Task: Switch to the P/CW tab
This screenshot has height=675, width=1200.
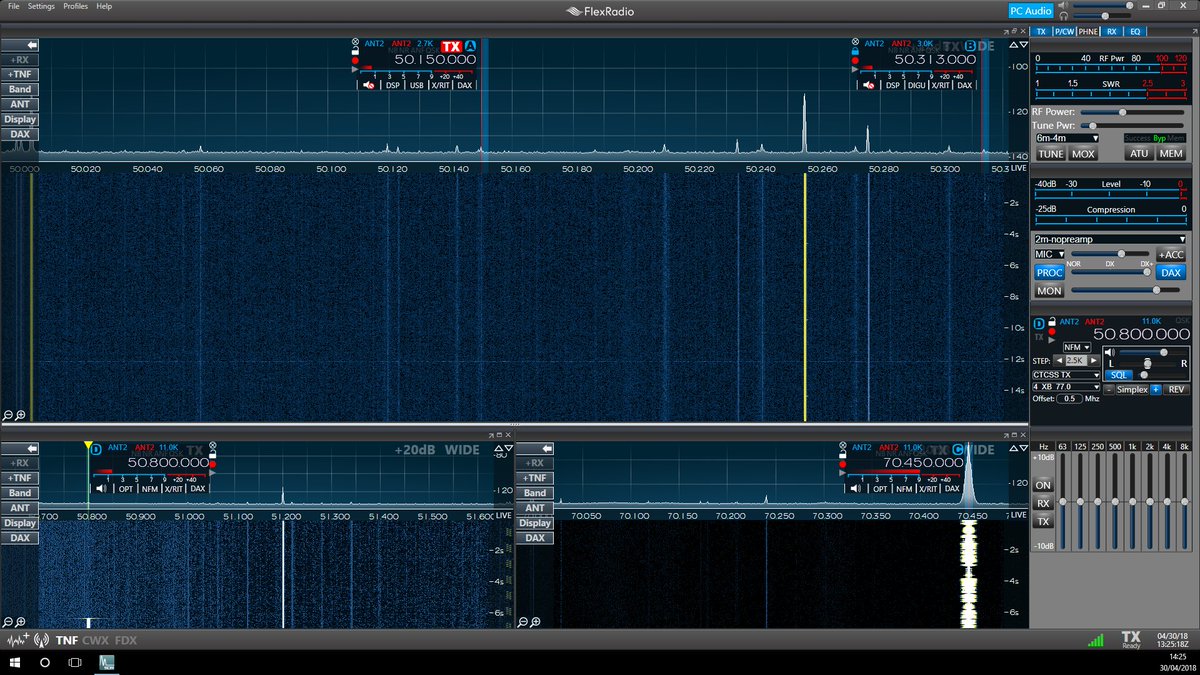Action: coord(1063,31)
